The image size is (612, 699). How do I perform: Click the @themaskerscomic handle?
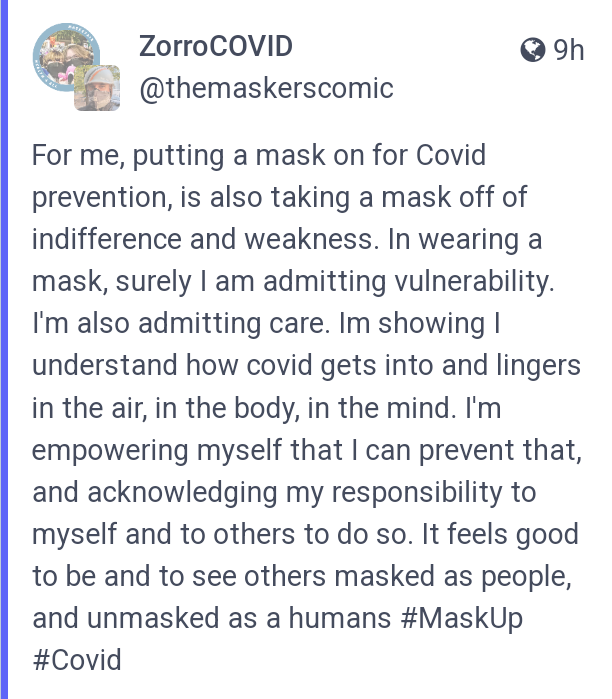266,88
